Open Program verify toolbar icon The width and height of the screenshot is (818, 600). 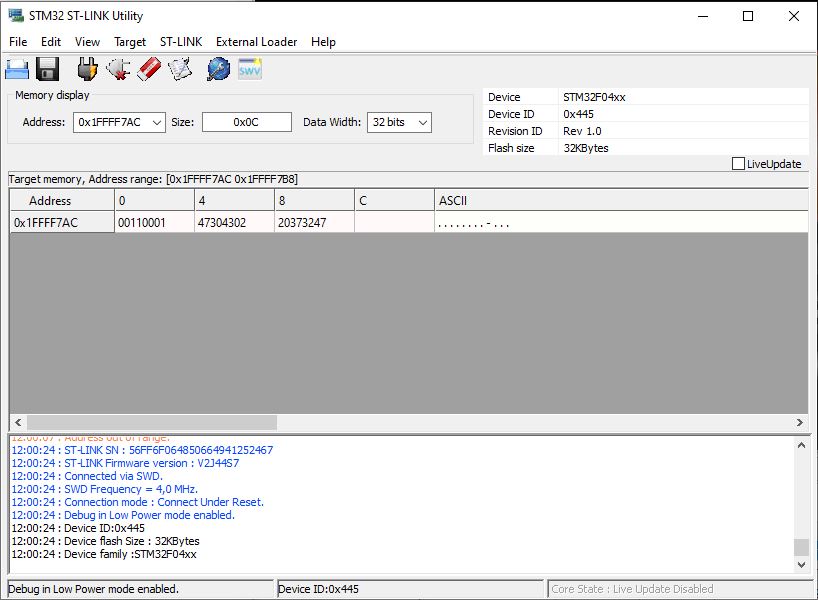[x=180, y=69]
